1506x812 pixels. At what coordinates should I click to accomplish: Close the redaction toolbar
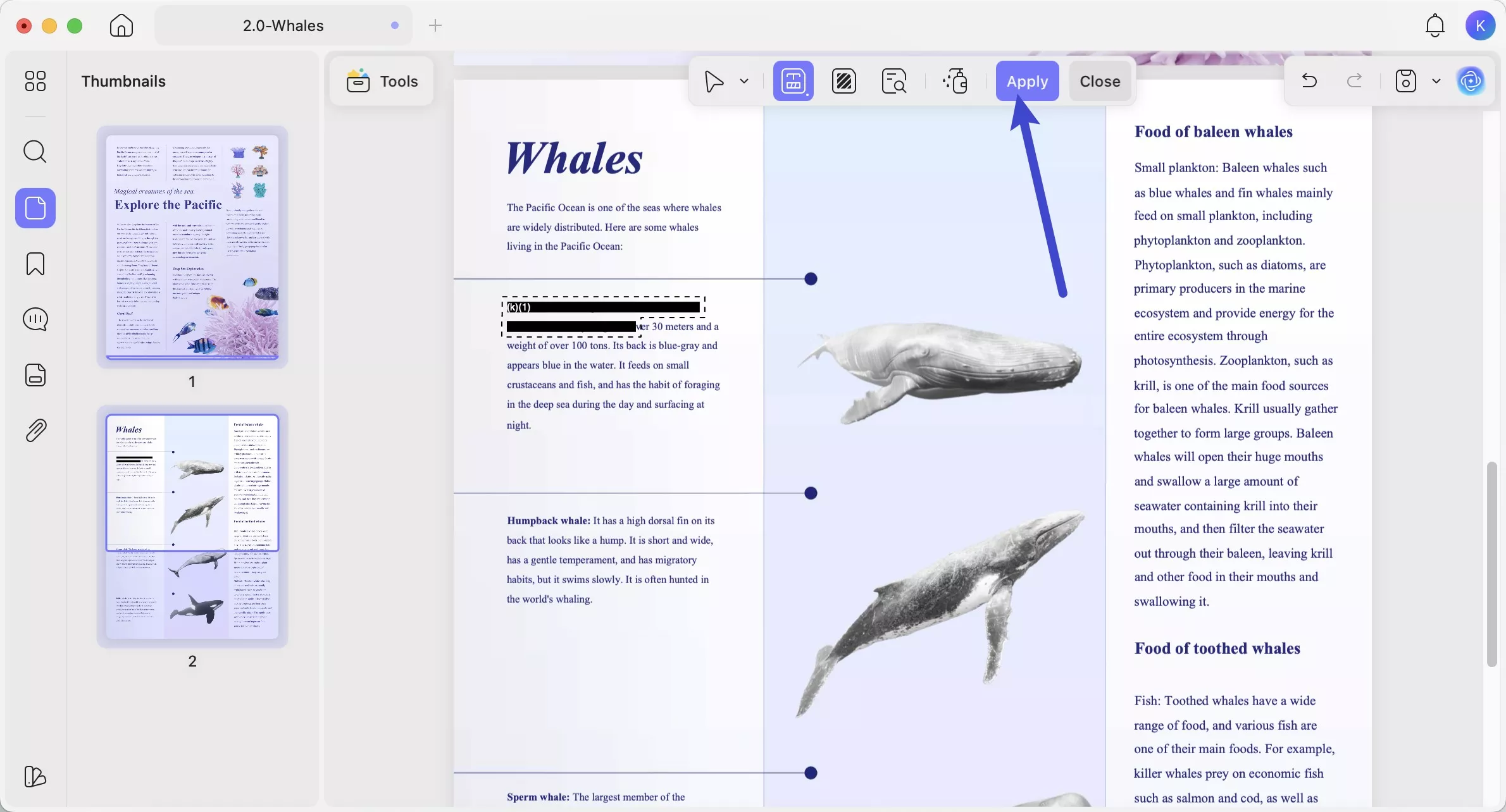[1100, 81]
